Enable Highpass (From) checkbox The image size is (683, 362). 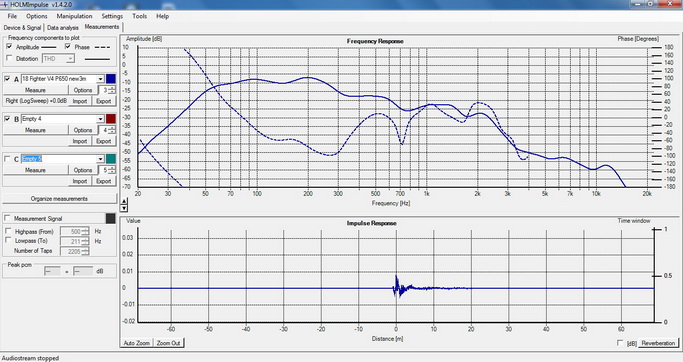coord(8,231)
